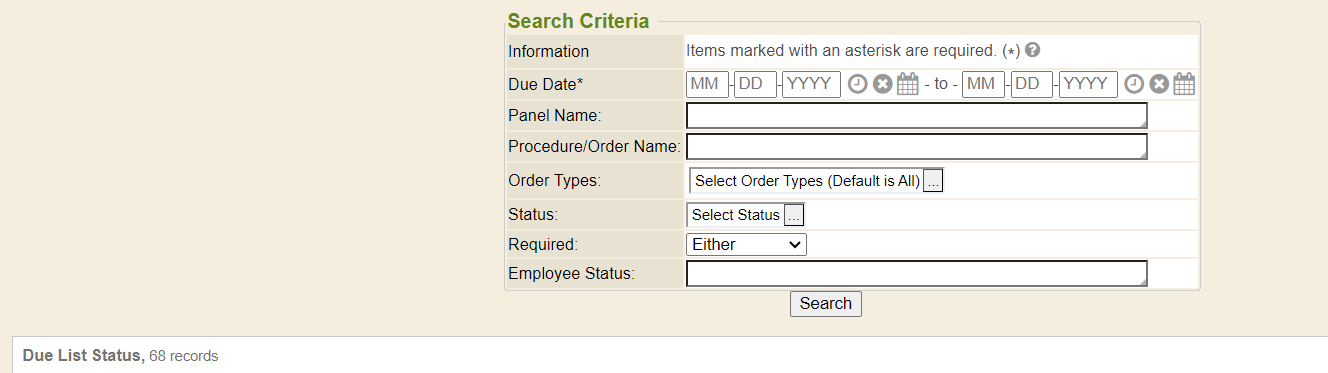Screen dimensions: 1328x373
Task: Open the Select Order Types ellipsis button
Action: click(933, 181)
